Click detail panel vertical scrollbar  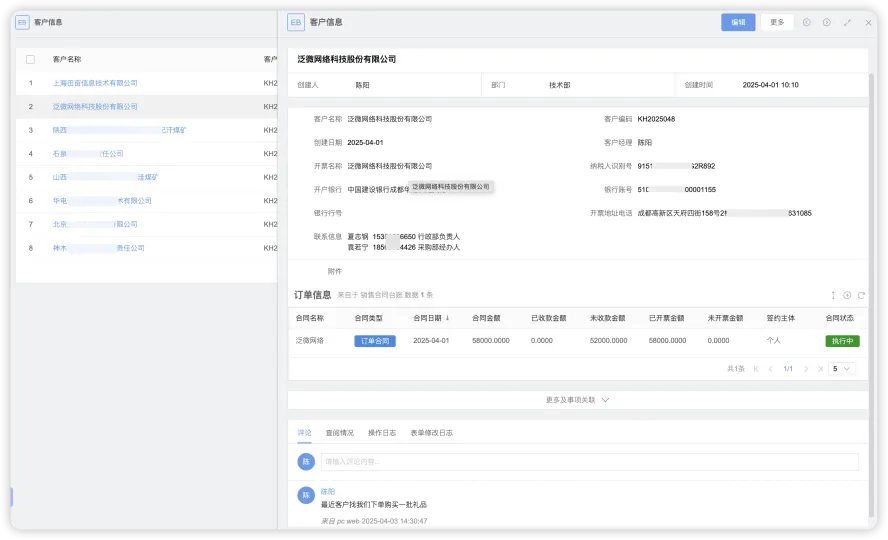pos(872,294)
